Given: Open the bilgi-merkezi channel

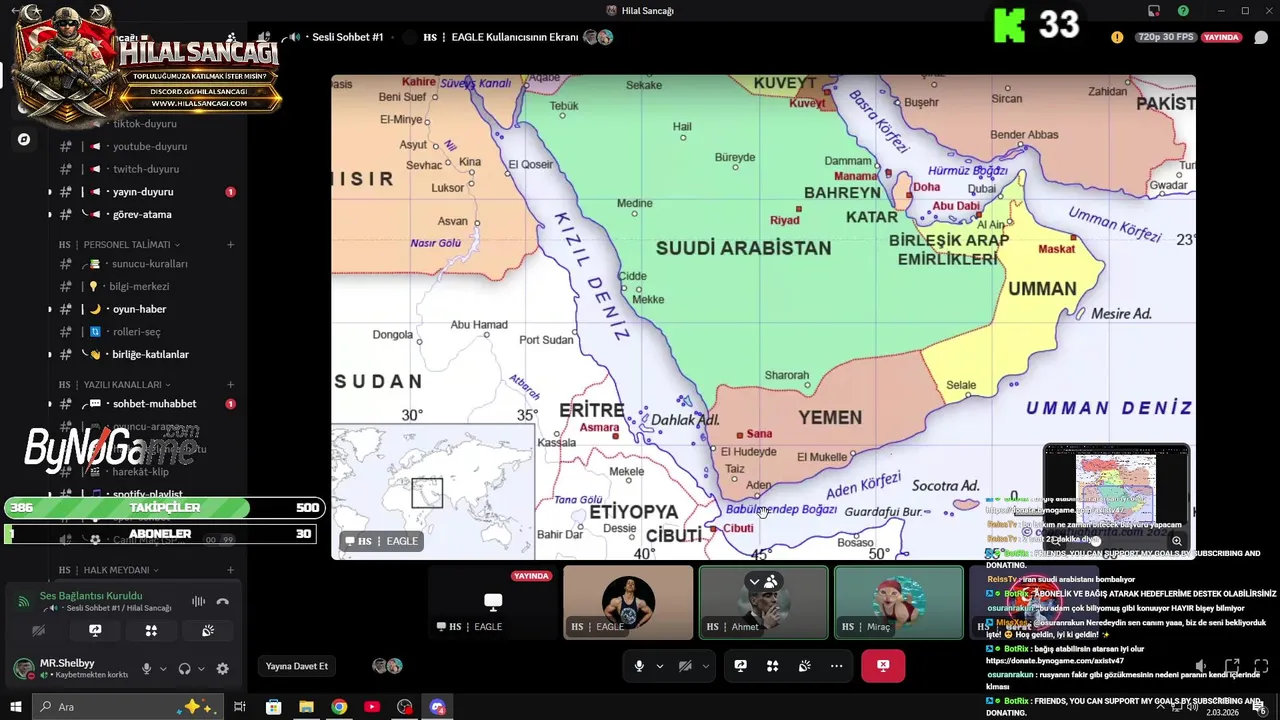Looking at the screenshot, I should pyautogui.click(x=140, y=286).
